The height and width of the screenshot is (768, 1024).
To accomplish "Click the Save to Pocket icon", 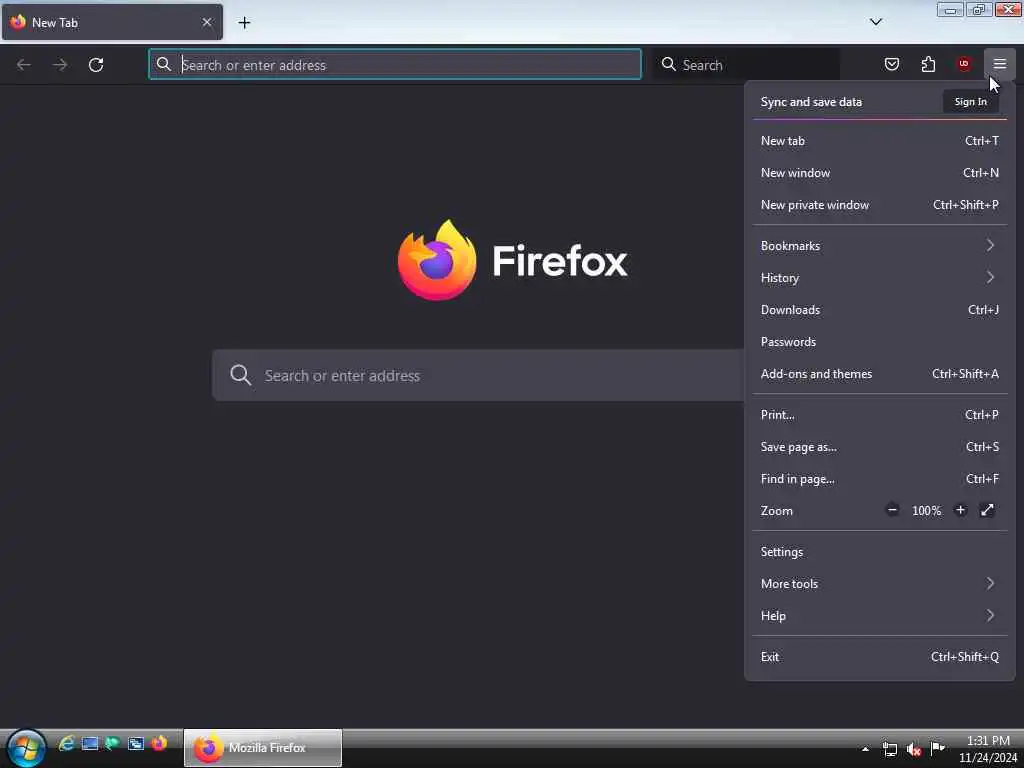I will coord(891,64).
